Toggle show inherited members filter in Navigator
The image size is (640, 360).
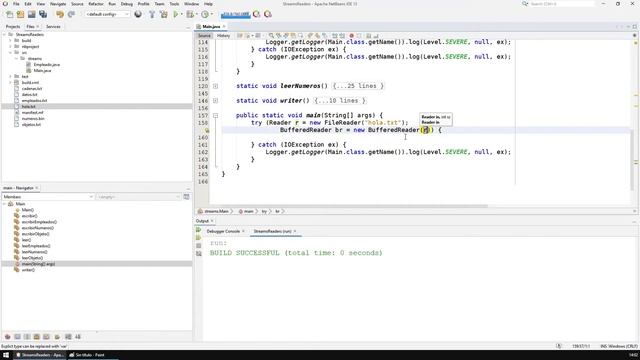[x=7, y=337]
